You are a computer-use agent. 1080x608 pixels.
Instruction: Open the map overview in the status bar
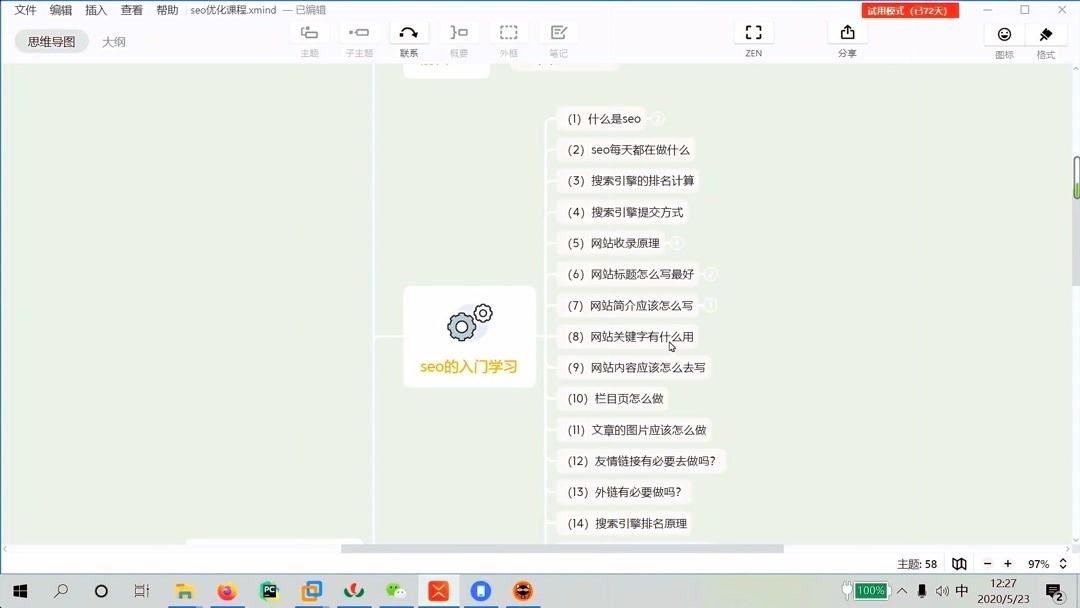point(959,563)
